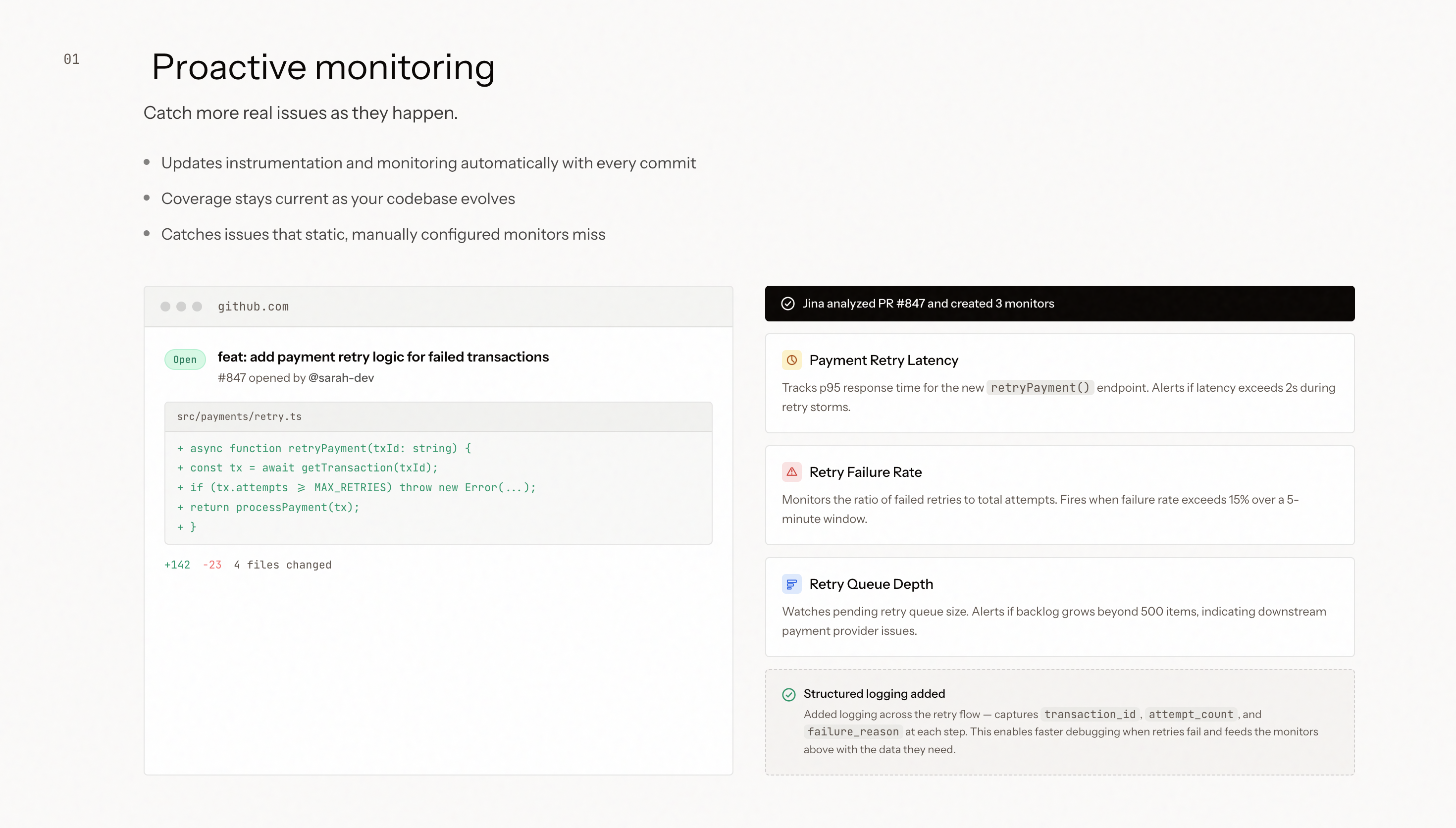
Task: Open the @sarah-dev author link
Action: [x=341, y=378]
